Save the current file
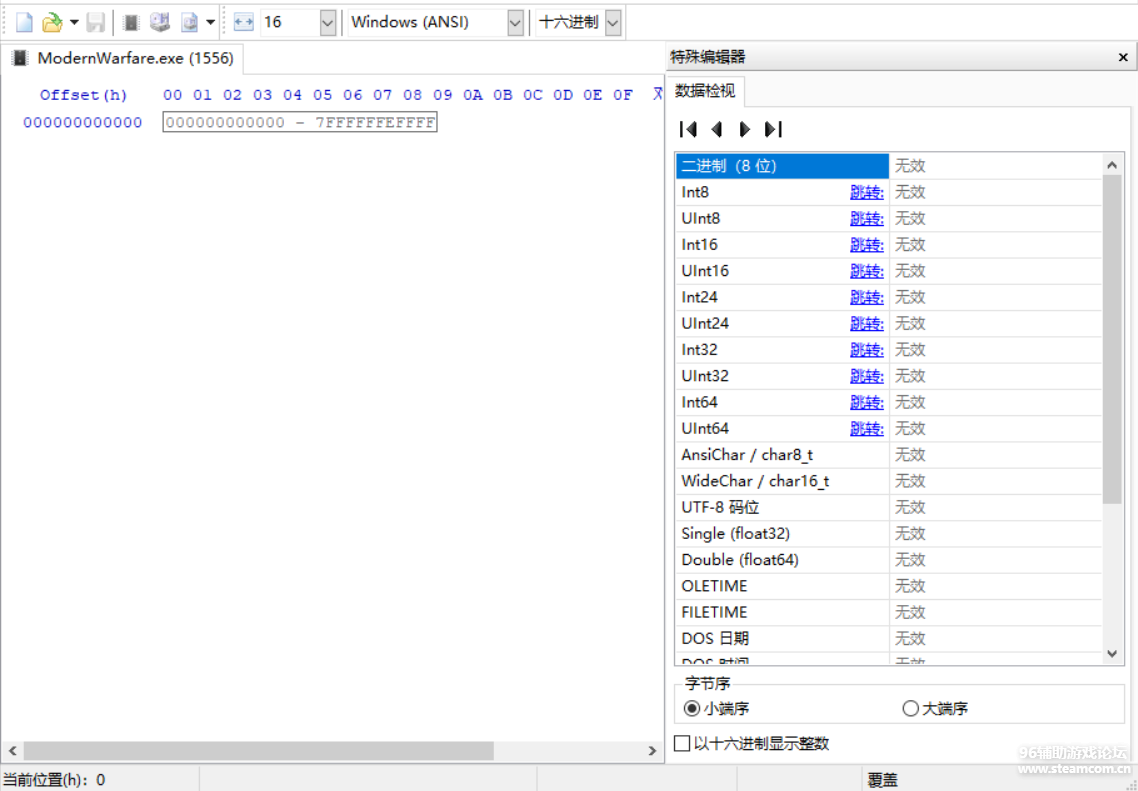 95,21
